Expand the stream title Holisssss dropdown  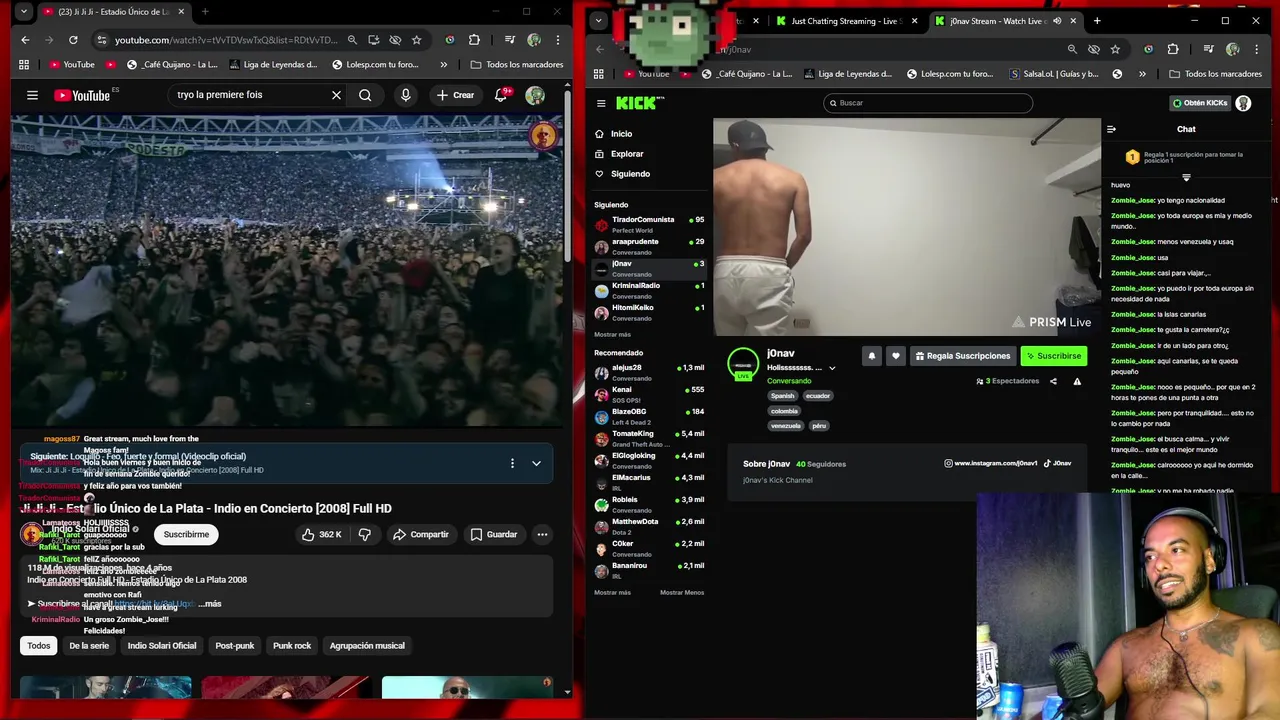point(832,368)
